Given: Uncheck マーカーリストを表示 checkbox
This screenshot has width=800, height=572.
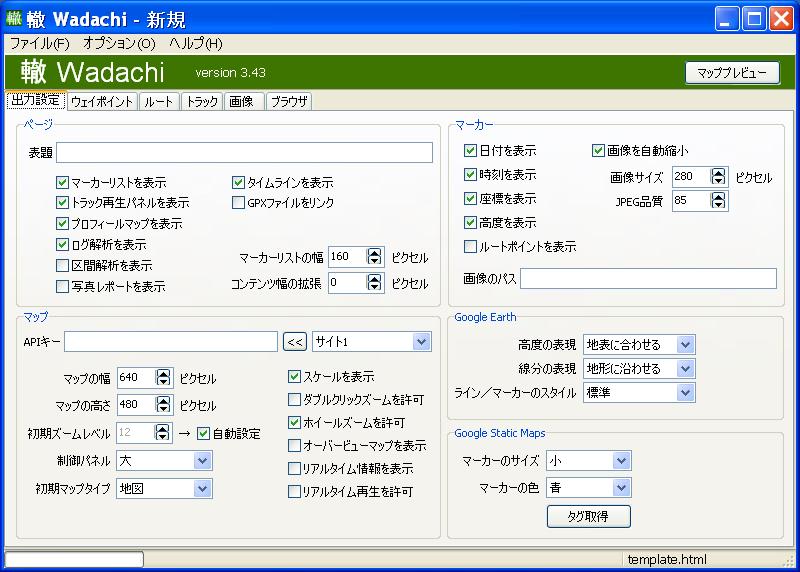Looking at the screenshot, I should coord(62,182).
